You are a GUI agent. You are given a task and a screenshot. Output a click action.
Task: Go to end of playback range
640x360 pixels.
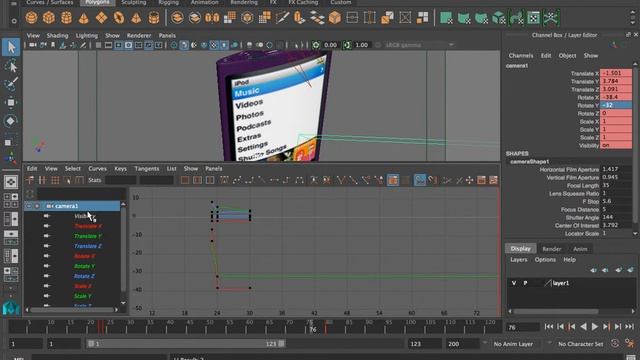(x=629, y=327)
